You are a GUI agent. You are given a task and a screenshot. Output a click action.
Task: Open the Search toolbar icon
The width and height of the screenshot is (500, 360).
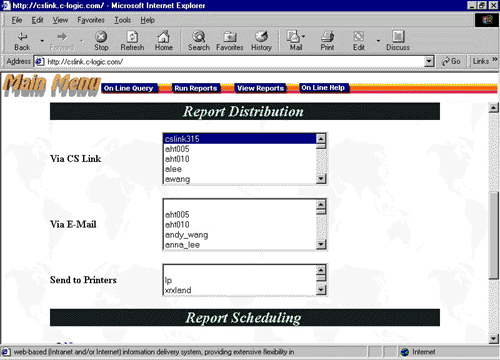tap(199, 36)
